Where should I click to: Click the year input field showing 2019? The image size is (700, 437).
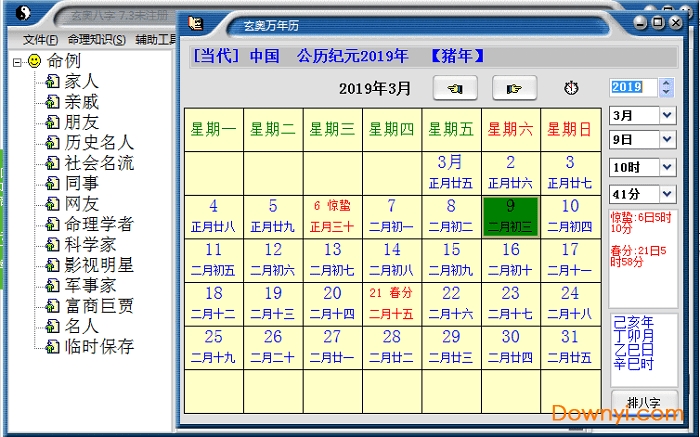pyautogui.click(x=634, y=87)
